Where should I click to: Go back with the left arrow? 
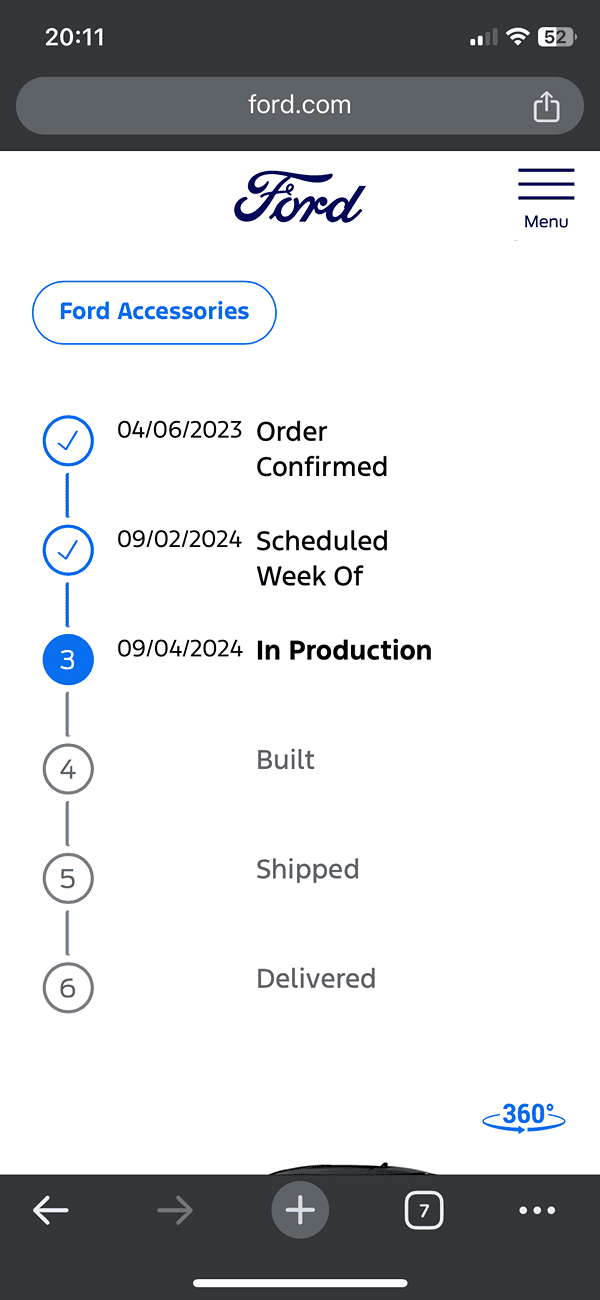pyautogui.click(x=51, y=1211)
